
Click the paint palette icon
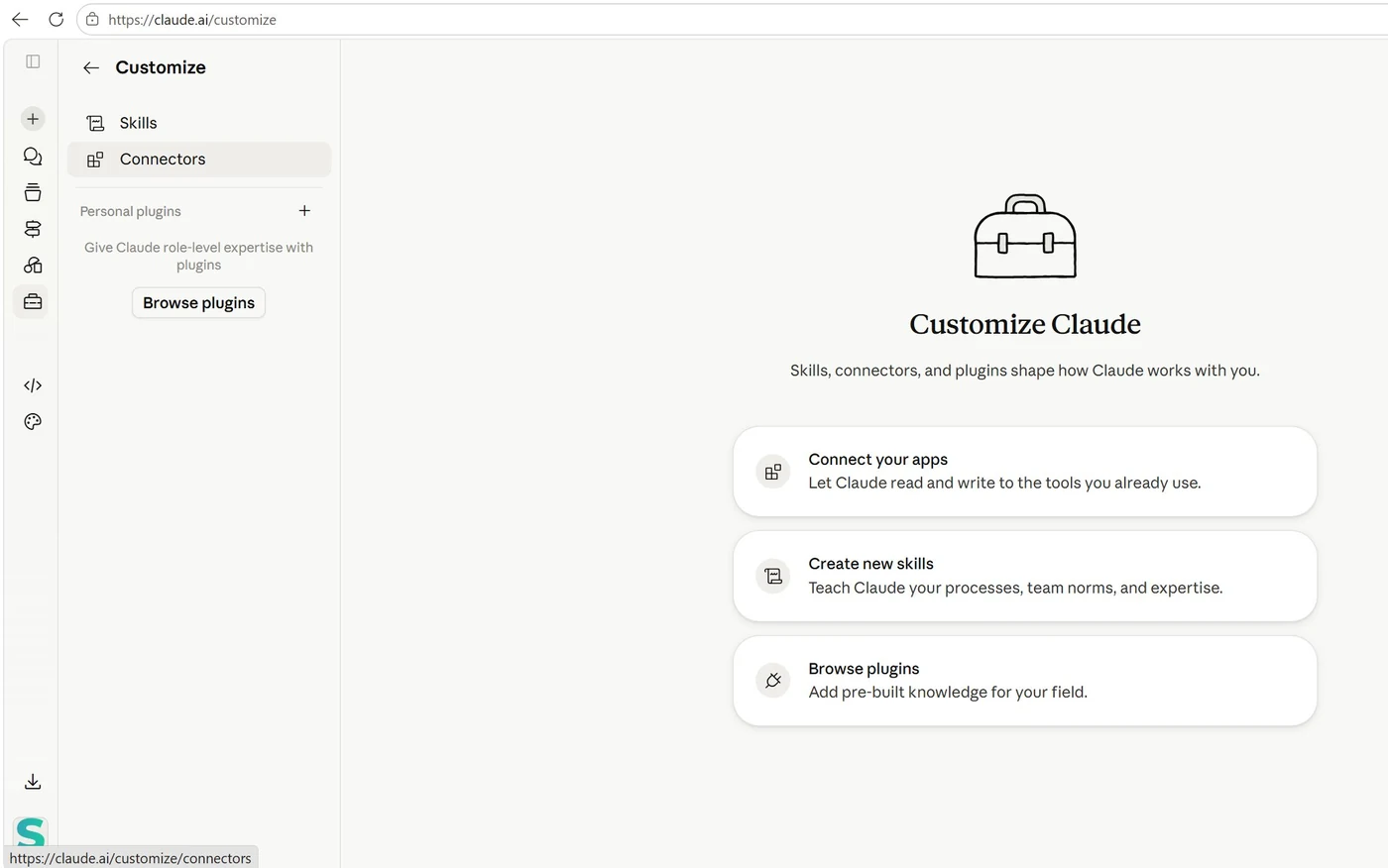(33, 422)
